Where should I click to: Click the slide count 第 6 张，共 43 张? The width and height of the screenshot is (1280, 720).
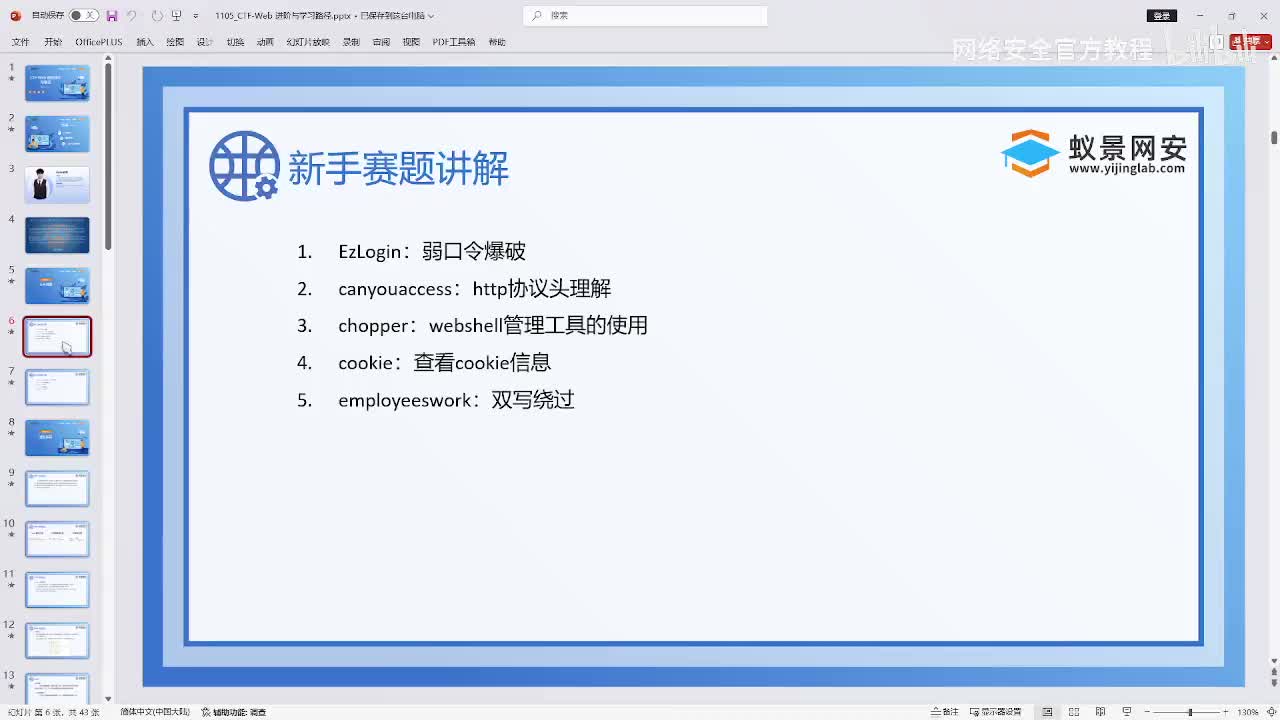click(x=53, y=712)
